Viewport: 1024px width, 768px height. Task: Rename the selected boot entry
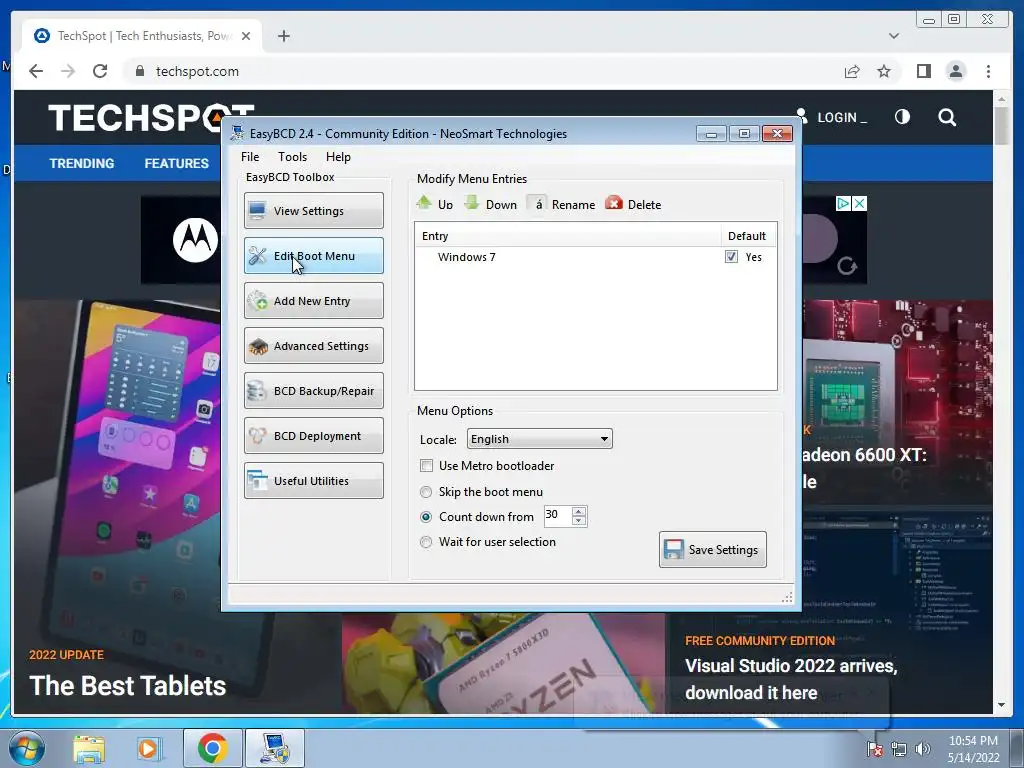562,204
